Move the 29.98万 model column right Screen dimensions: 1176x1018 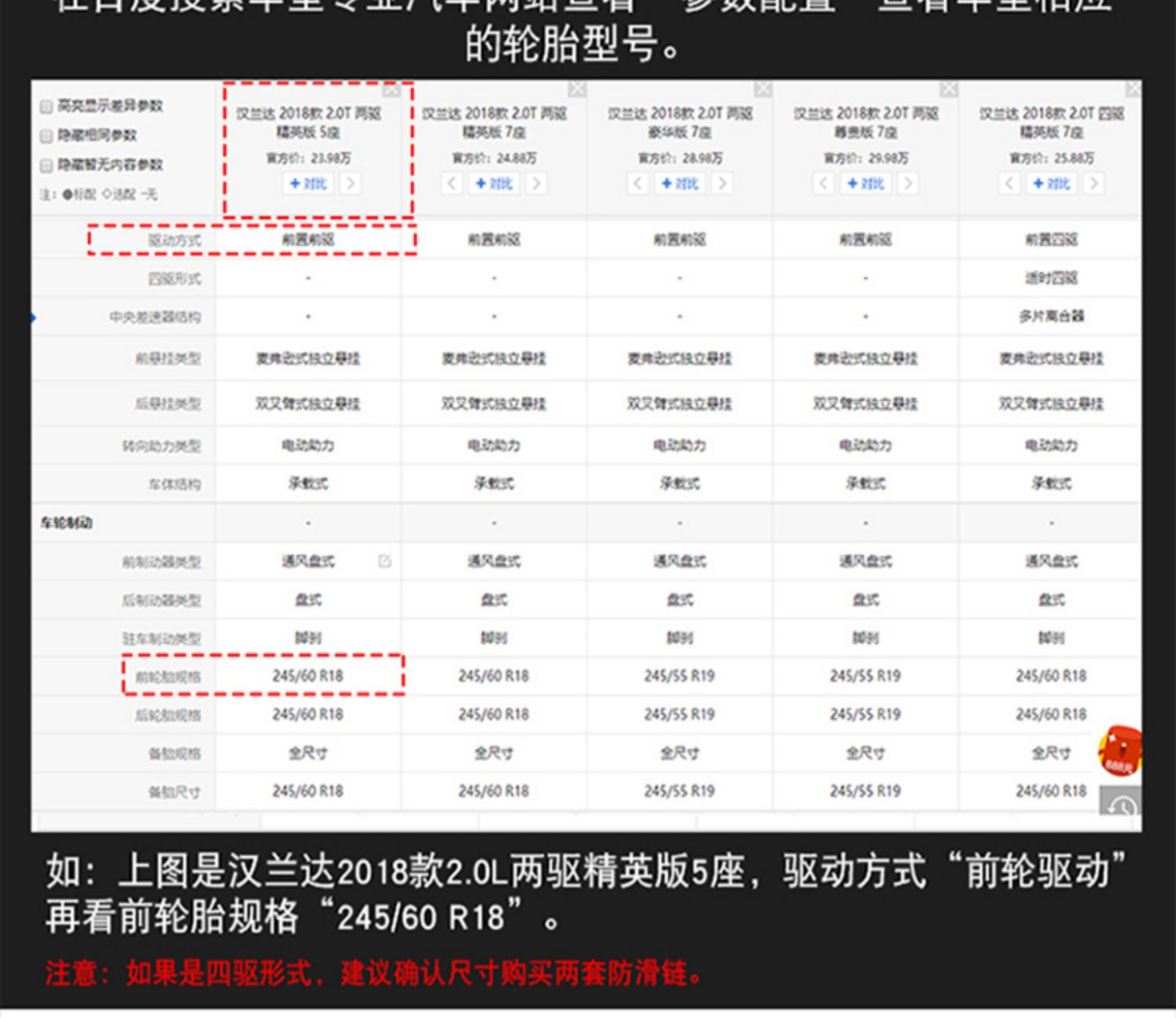[x=908, y=183]
